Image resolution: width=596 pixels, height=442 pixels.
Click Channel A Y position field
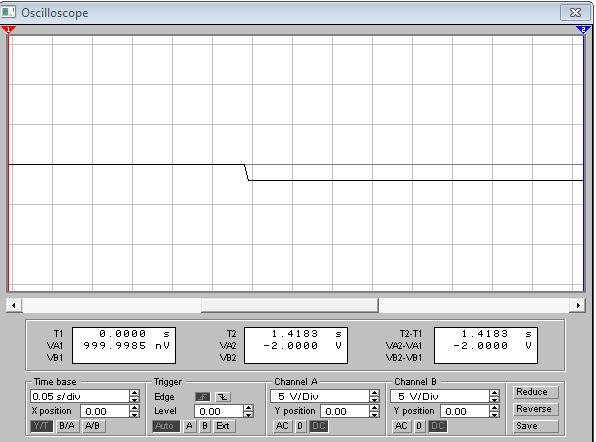[345, 411]
